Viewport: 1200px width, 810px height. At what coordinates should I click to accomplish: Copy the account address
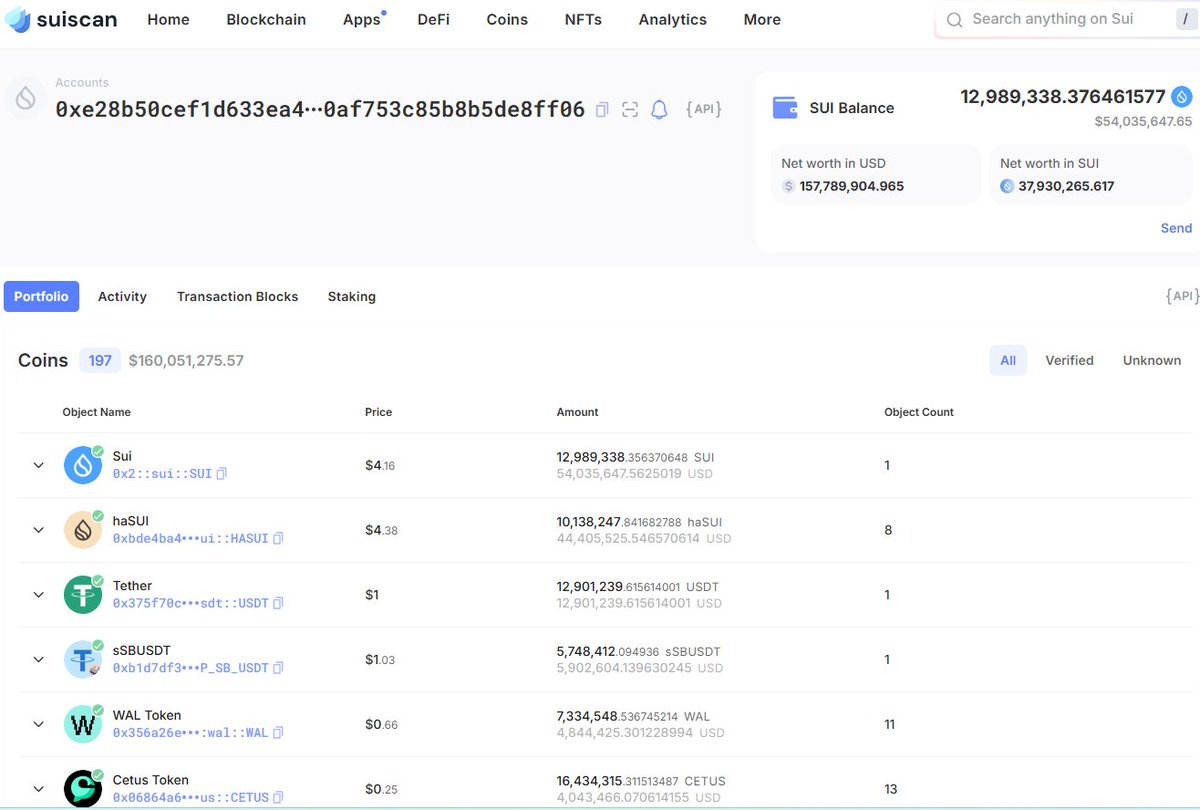[x=602, y=110]
